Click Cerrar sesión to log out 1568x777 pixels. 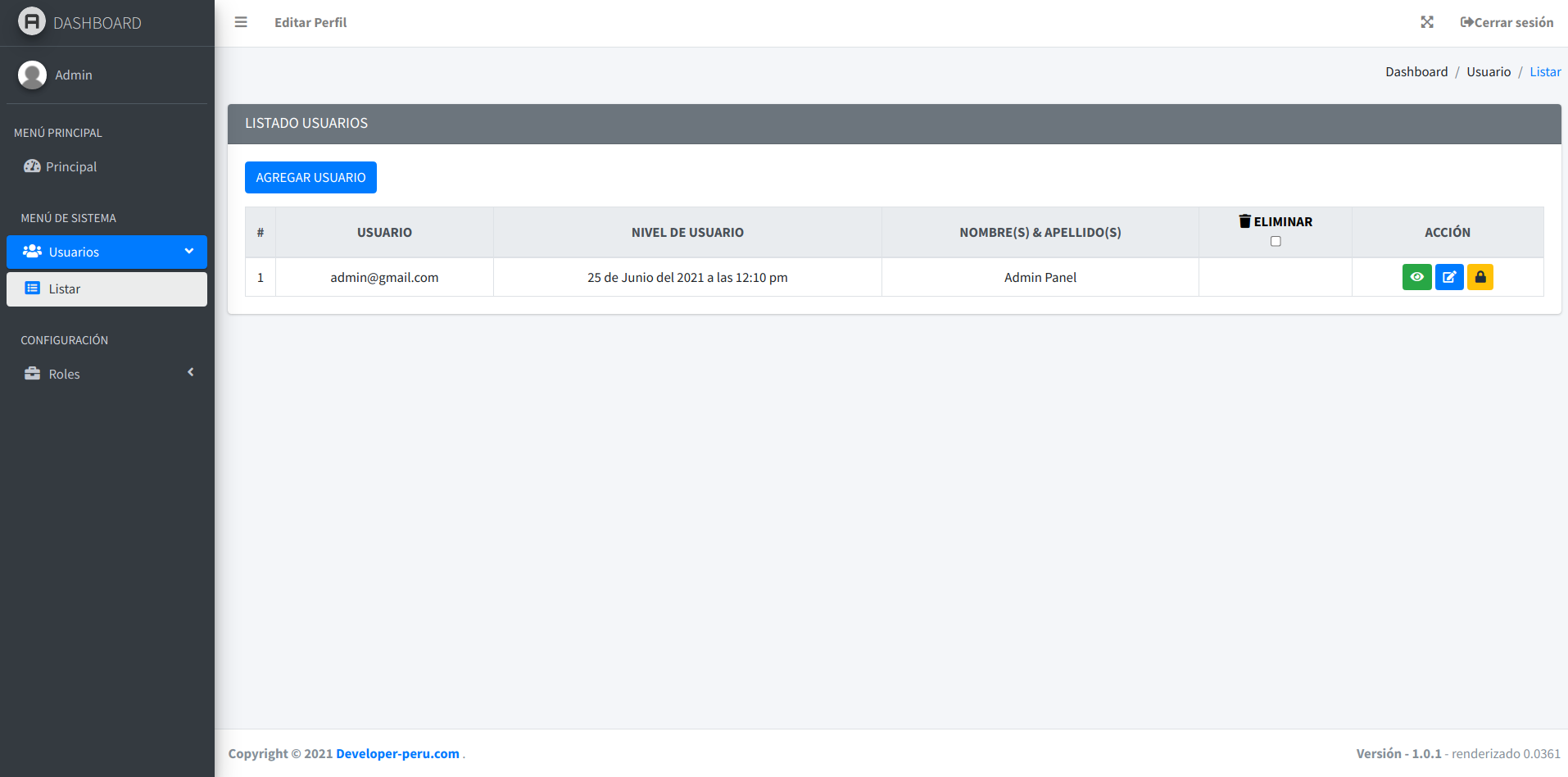(x=1507, y=22)
